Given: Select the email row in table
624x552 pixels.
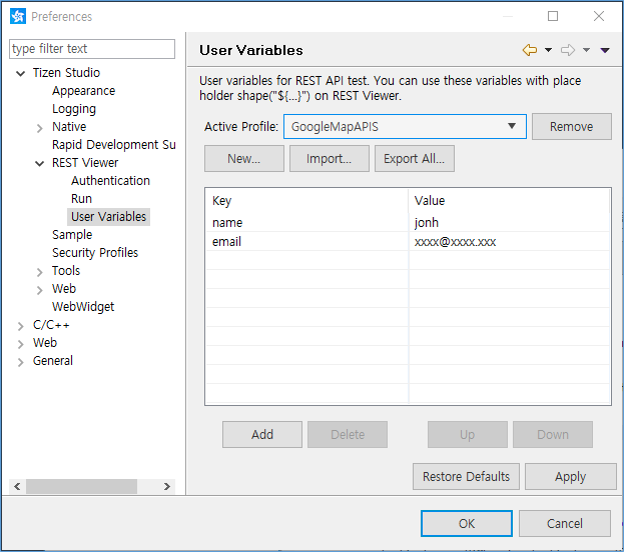Looking at the screenshot, I should pyautogui.click(x=300, y=242).
